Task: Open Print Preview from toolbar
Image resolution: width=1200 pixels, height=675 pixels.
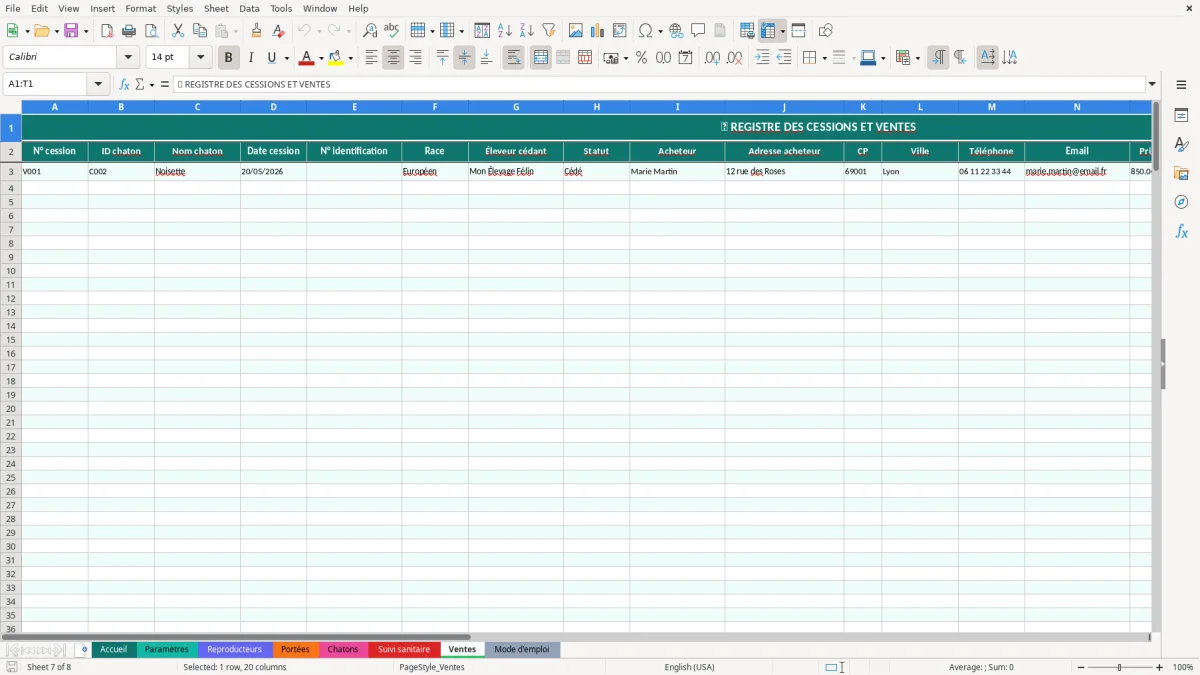Action: coord(151,31)
